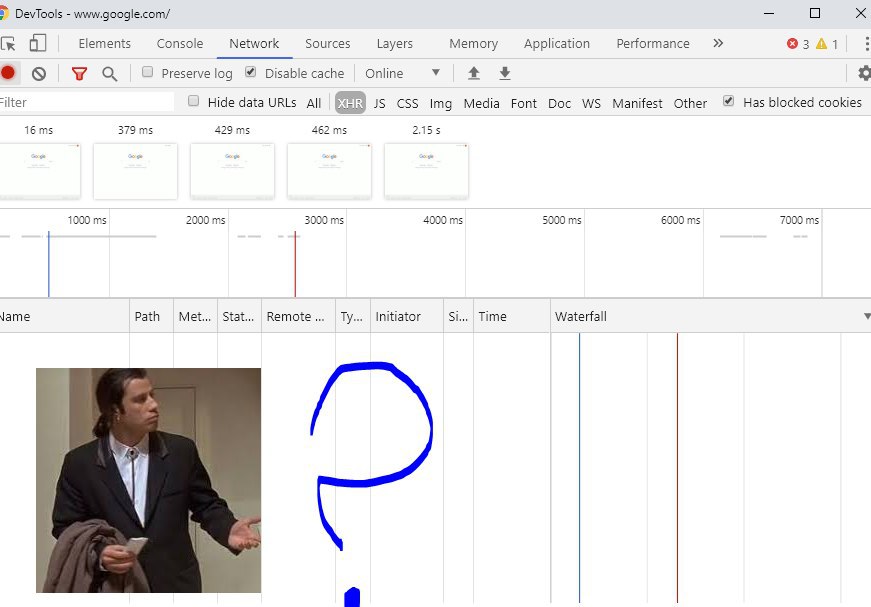Import HAR file with upload arrow
The height and width of the screenshot is (607, 871).
473,73
